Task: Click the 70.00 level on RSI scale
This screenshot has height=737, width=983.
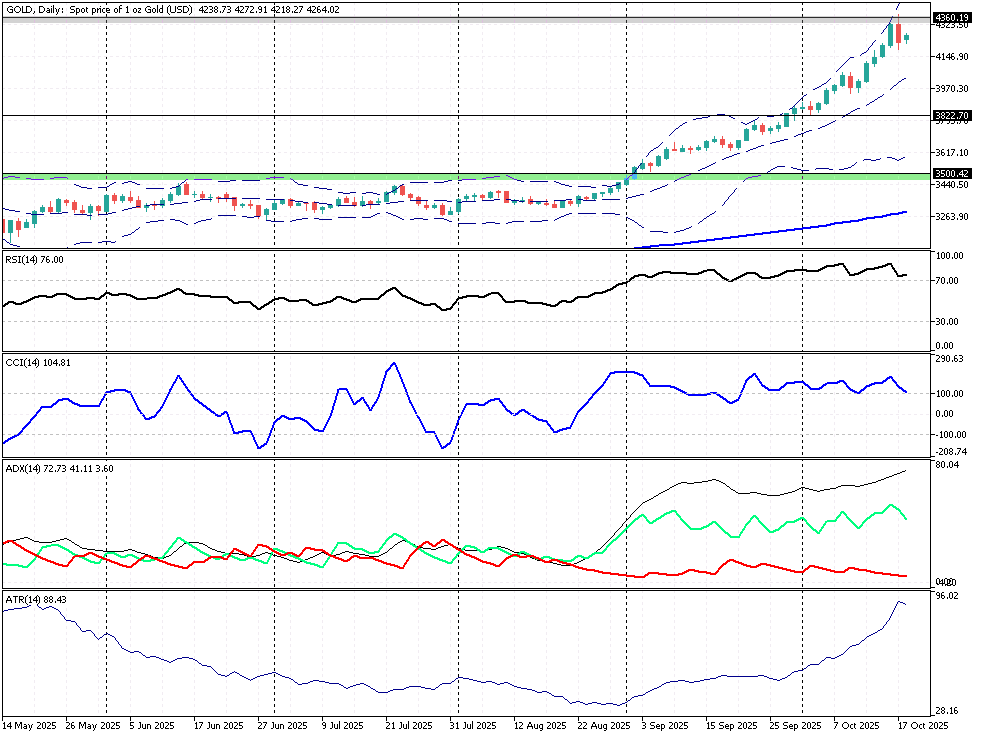Action: click(949, 281)
